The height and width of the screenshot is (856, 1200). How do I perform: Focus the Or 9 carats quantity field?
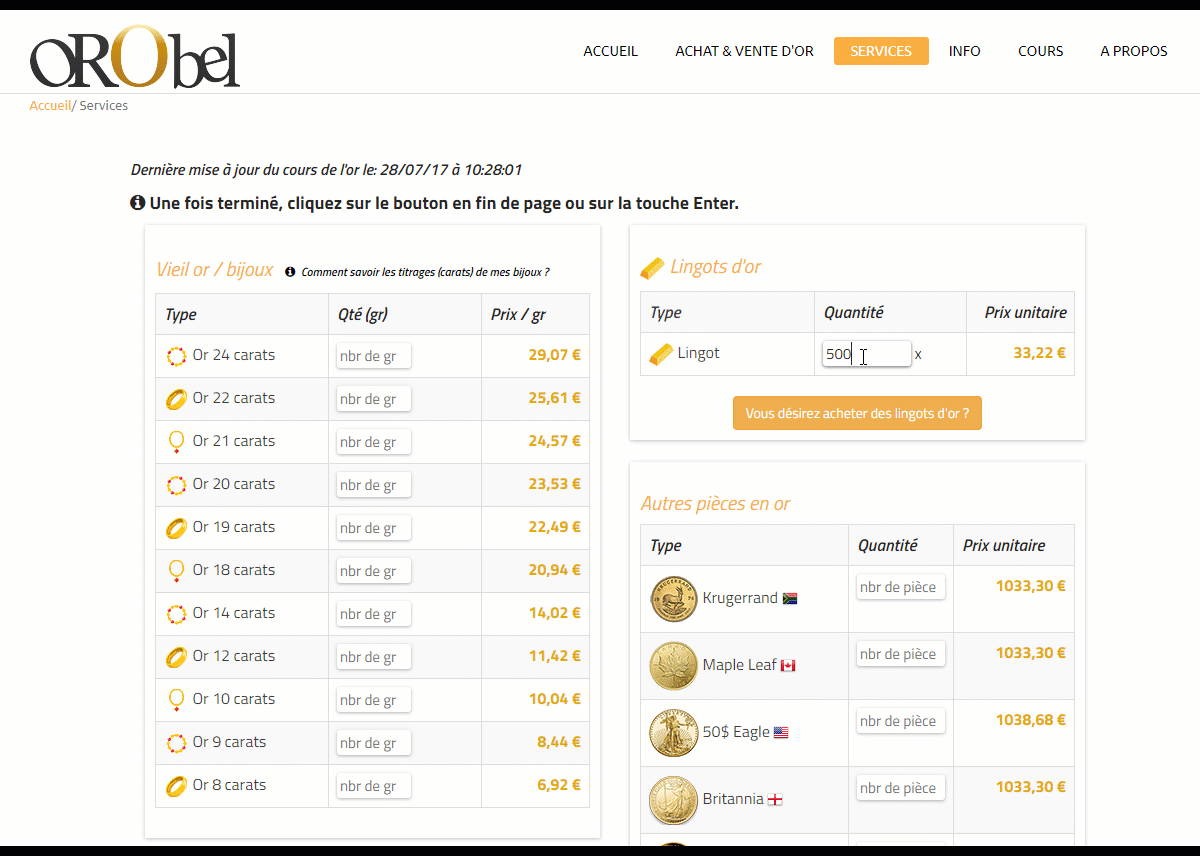click(373, 743)
